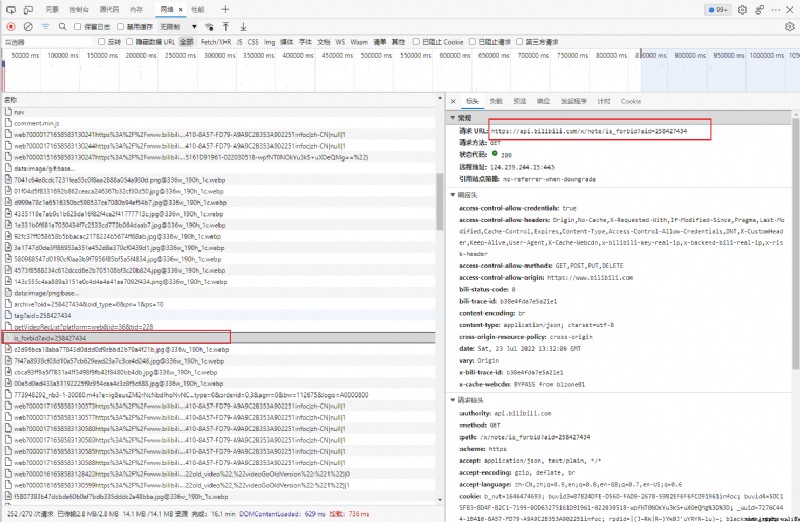800x522 pixels.
Task: Toggle device emulation icon
Action: click(29, 9)
